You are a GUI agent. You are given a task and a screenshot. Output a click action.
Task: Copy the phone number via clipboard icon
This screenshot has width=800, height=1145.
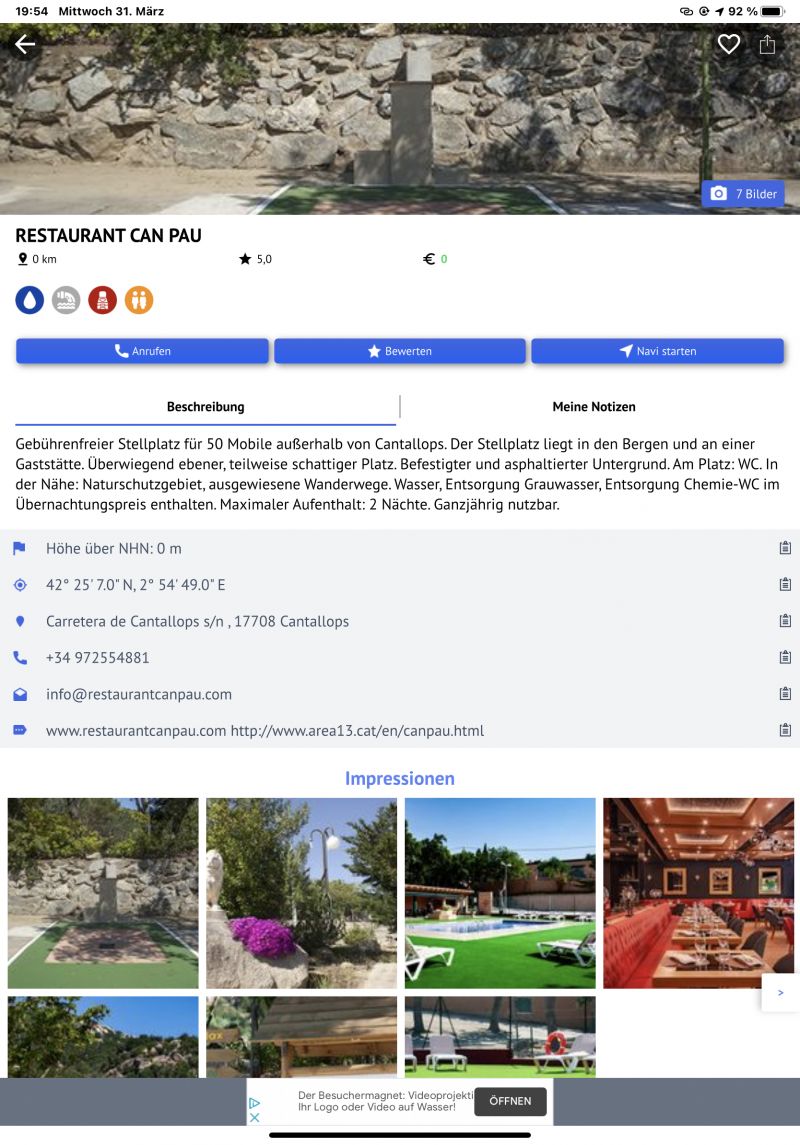coord(785,657)
